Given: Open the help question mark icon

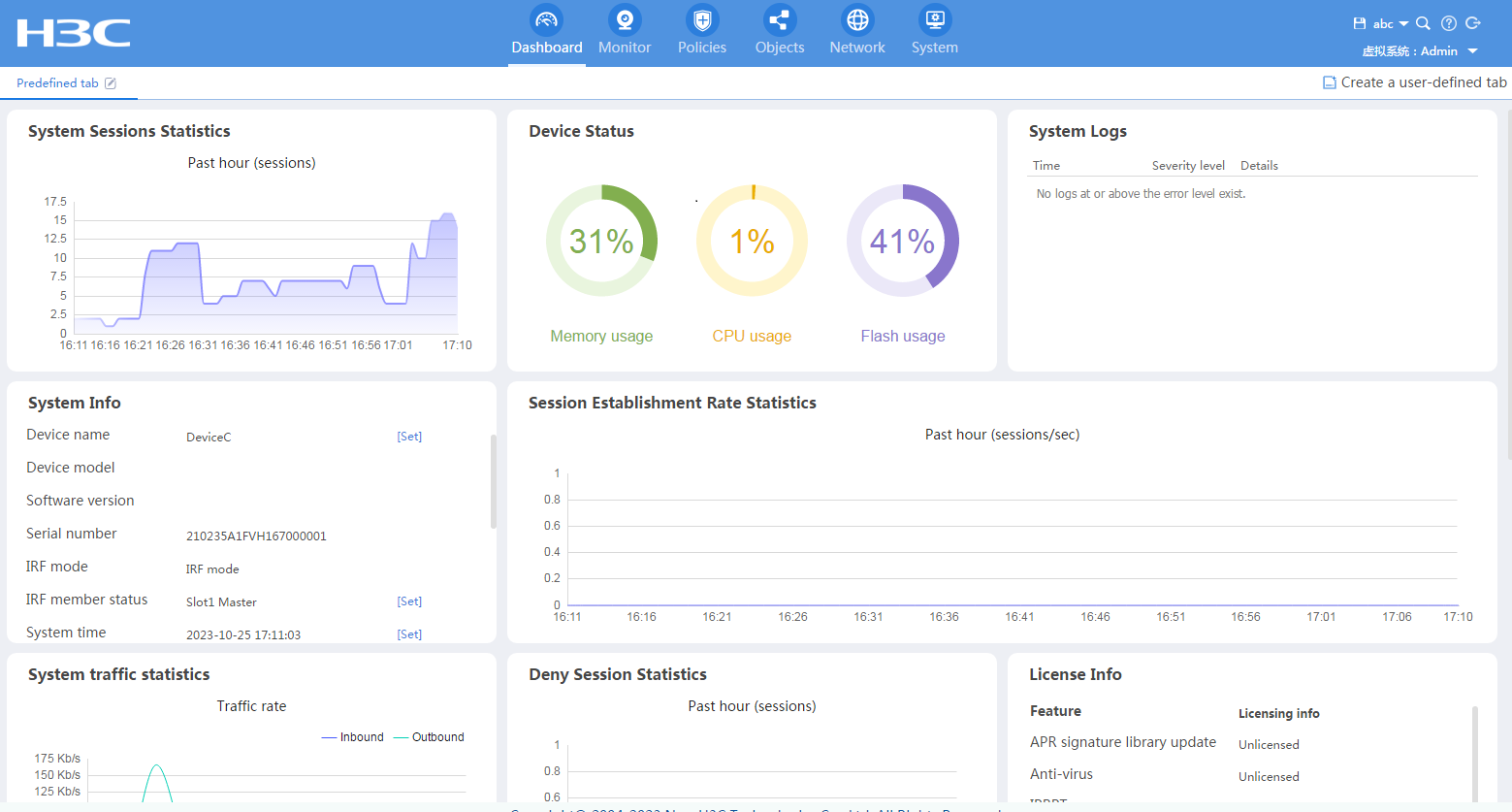Looking at the screenshot, I should [1449, 23].
